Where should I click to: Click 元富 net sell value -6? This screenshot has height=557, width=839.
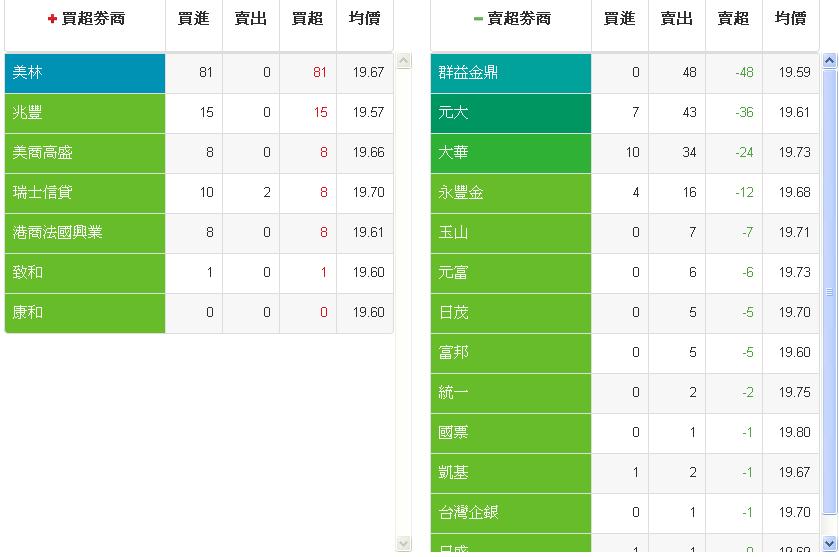tap(748, 272)
